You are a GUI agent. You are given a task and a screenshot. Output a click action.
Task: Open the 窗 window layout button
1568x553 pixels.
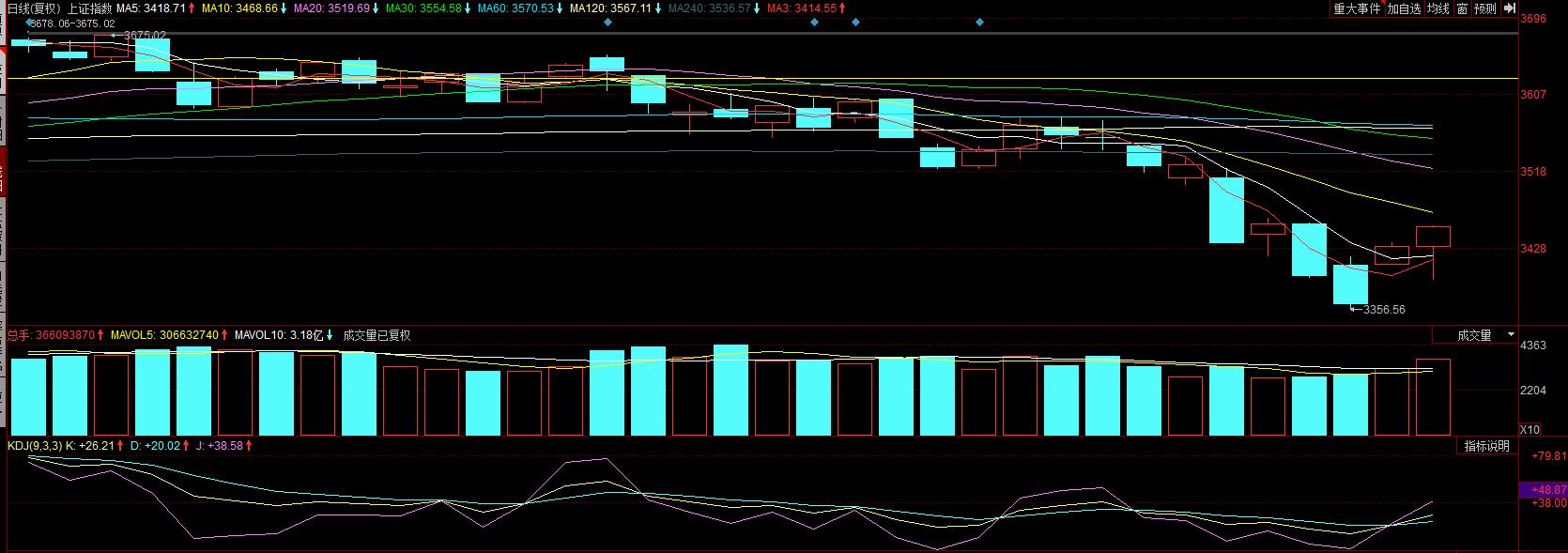(1462, 8)
